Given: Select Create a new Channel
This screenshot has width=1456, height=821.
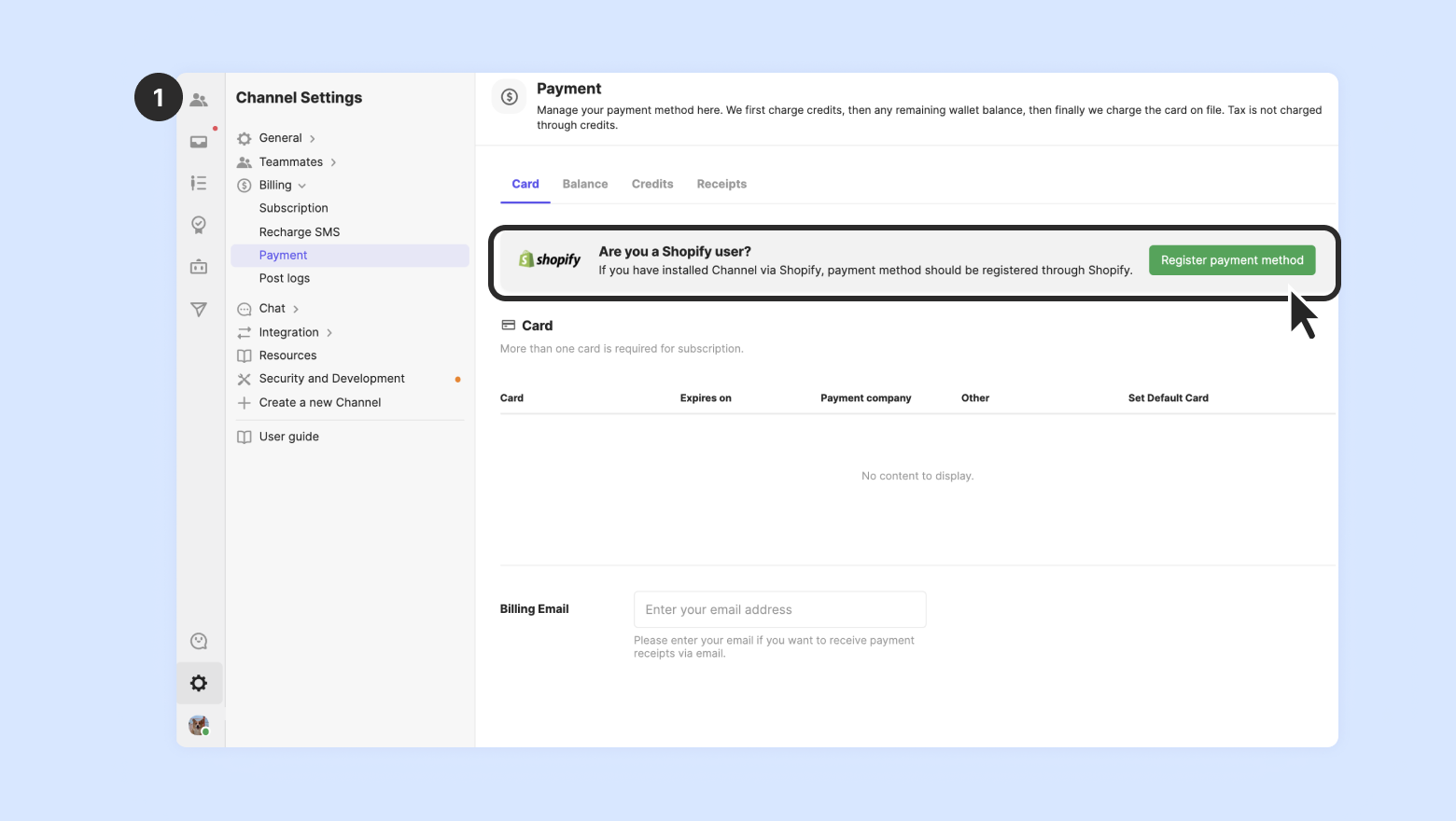Looking at the screenshot, I should pos(320,403).
